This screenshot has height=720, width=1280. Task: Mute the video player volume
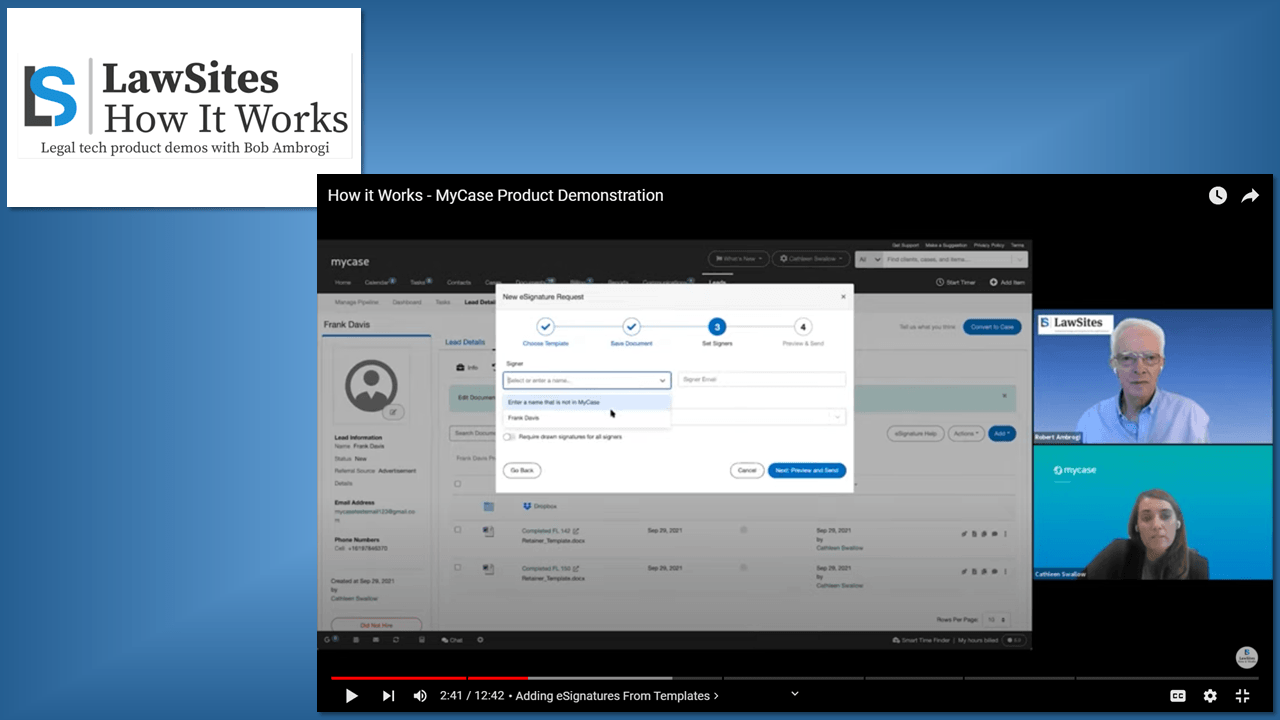pyautogui.click(x=420, y=696)
